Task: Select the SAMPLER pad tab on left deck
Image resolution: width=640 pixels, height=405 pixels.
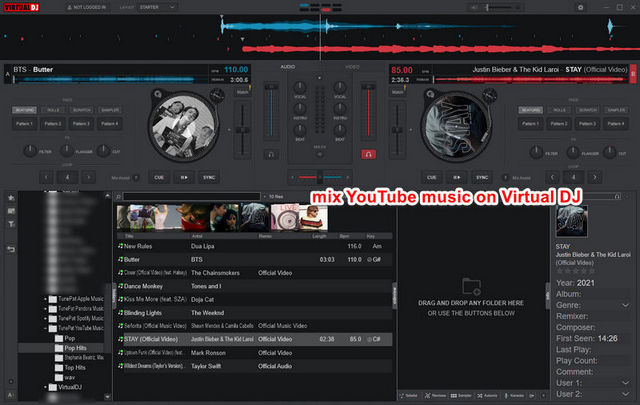Action: [x=110, y=110]
